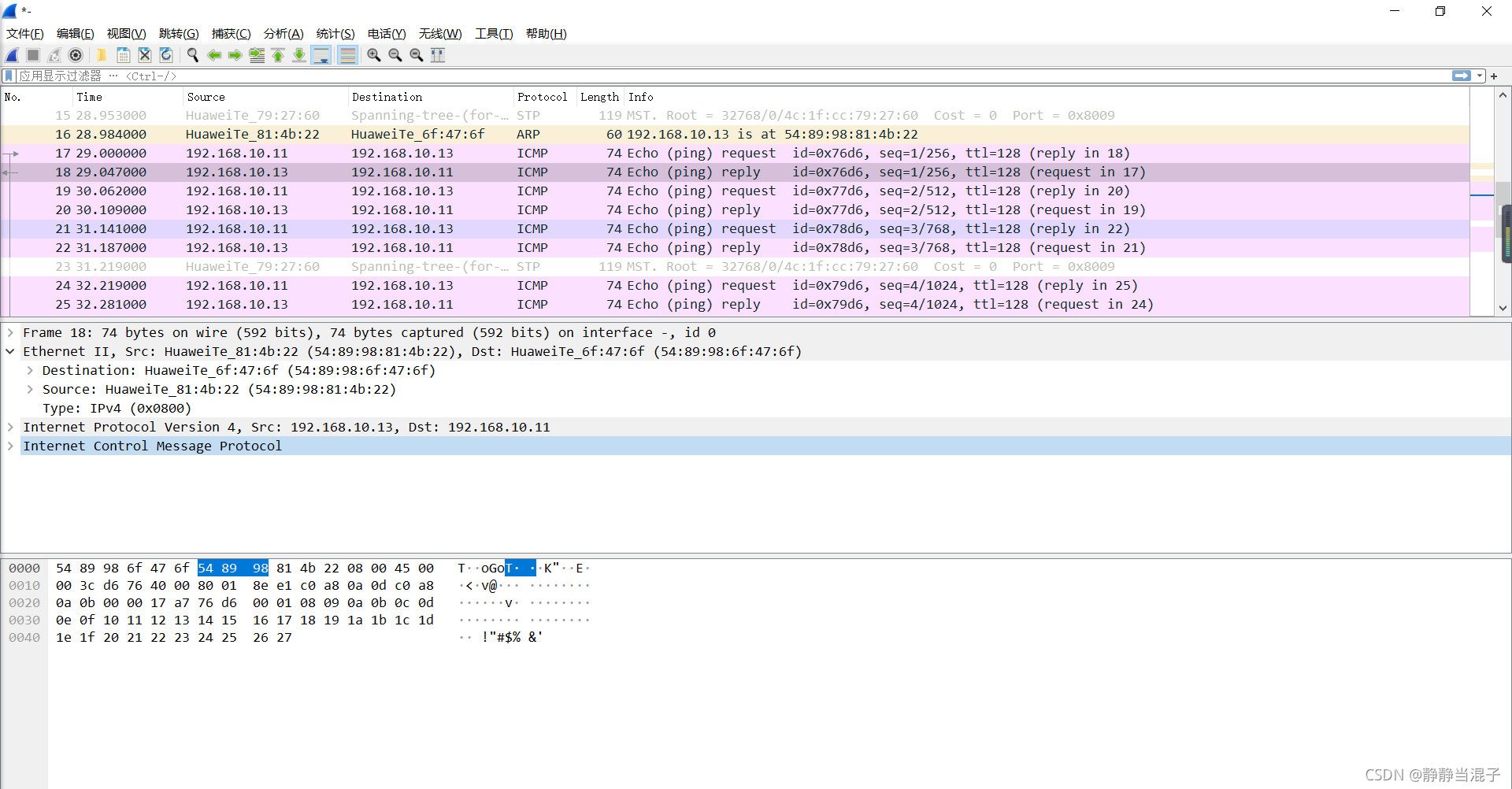1512x789 pixels.
Task: Sort by the Time column header
Action: click(x=127, y=97)
